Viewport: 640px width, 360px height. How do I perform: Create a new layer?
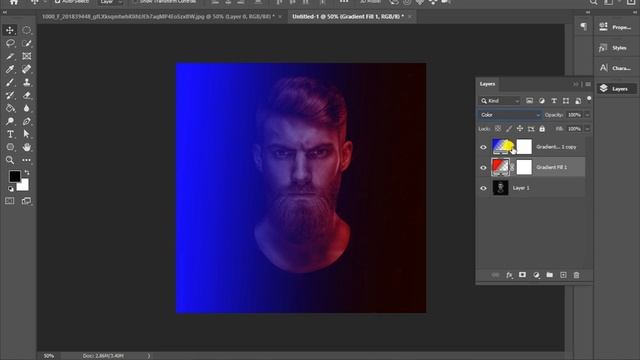pos(563,275)
